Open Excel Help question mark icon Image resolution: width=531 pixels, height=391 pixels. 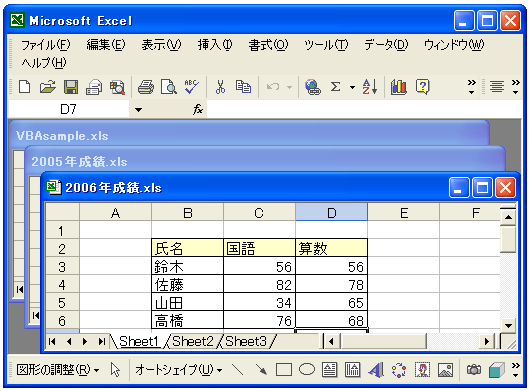423,87
